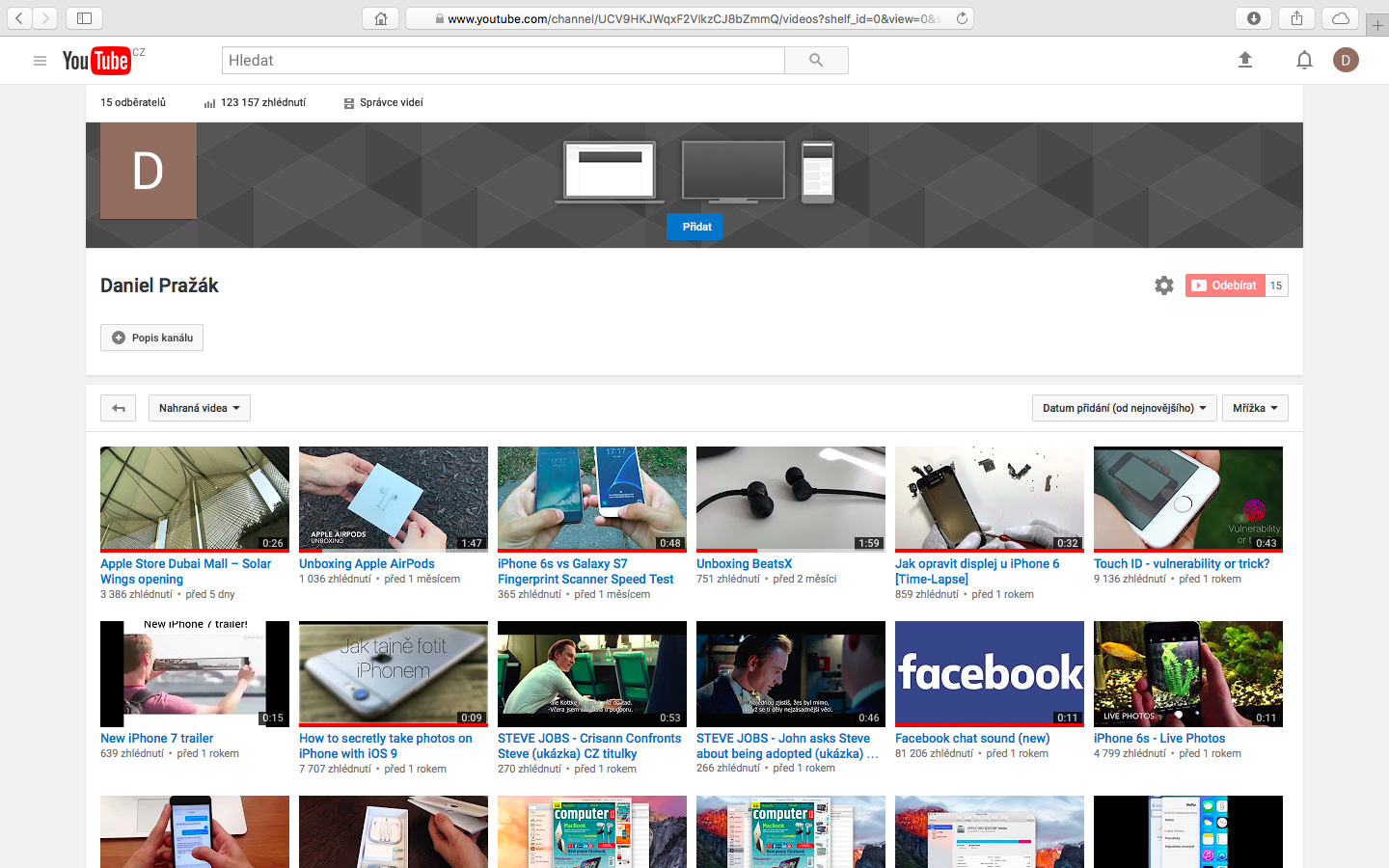Open channel settings gear
The image size is (1389, 868).
[x=1164, y=285]
